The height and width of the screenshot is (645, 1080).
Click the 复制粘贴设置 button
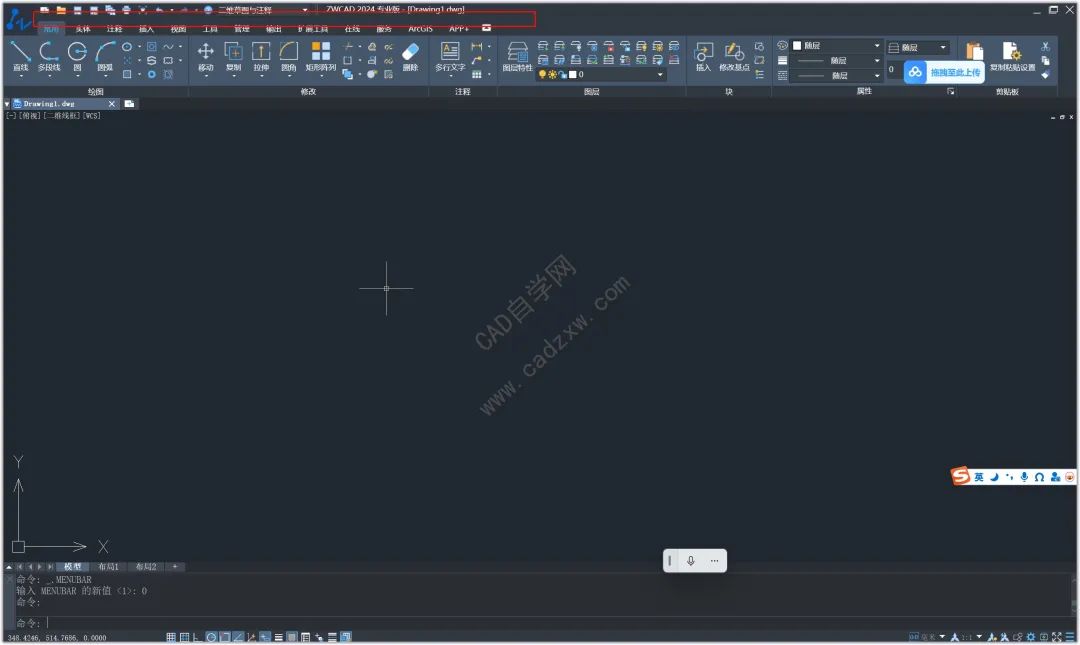pos(1012,57)
